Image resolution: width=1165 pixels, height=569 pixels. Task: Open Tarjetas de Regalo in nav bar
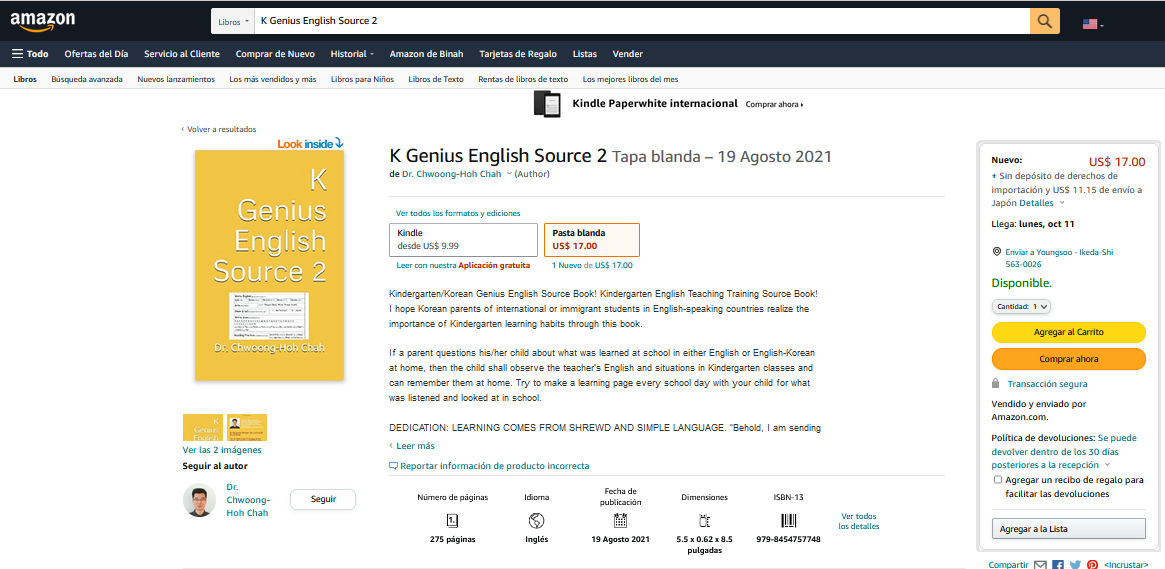pos(518,53)
